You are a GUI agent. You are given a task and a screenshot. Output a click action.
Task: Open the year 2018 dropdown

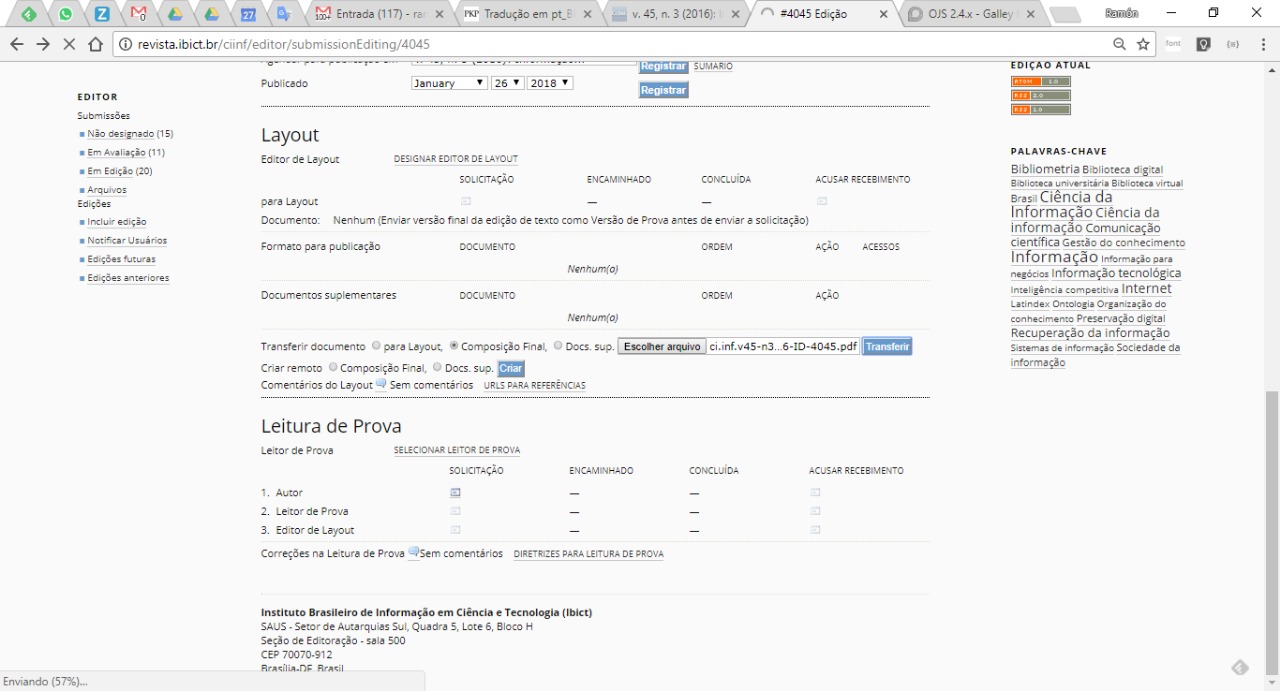[x=550, y=83]
